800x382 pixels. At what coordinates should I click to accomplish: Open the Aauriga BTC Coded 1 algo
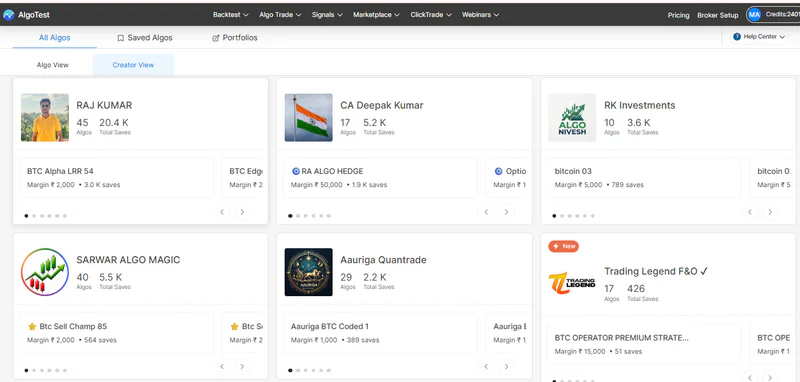(x=380, y=333)
